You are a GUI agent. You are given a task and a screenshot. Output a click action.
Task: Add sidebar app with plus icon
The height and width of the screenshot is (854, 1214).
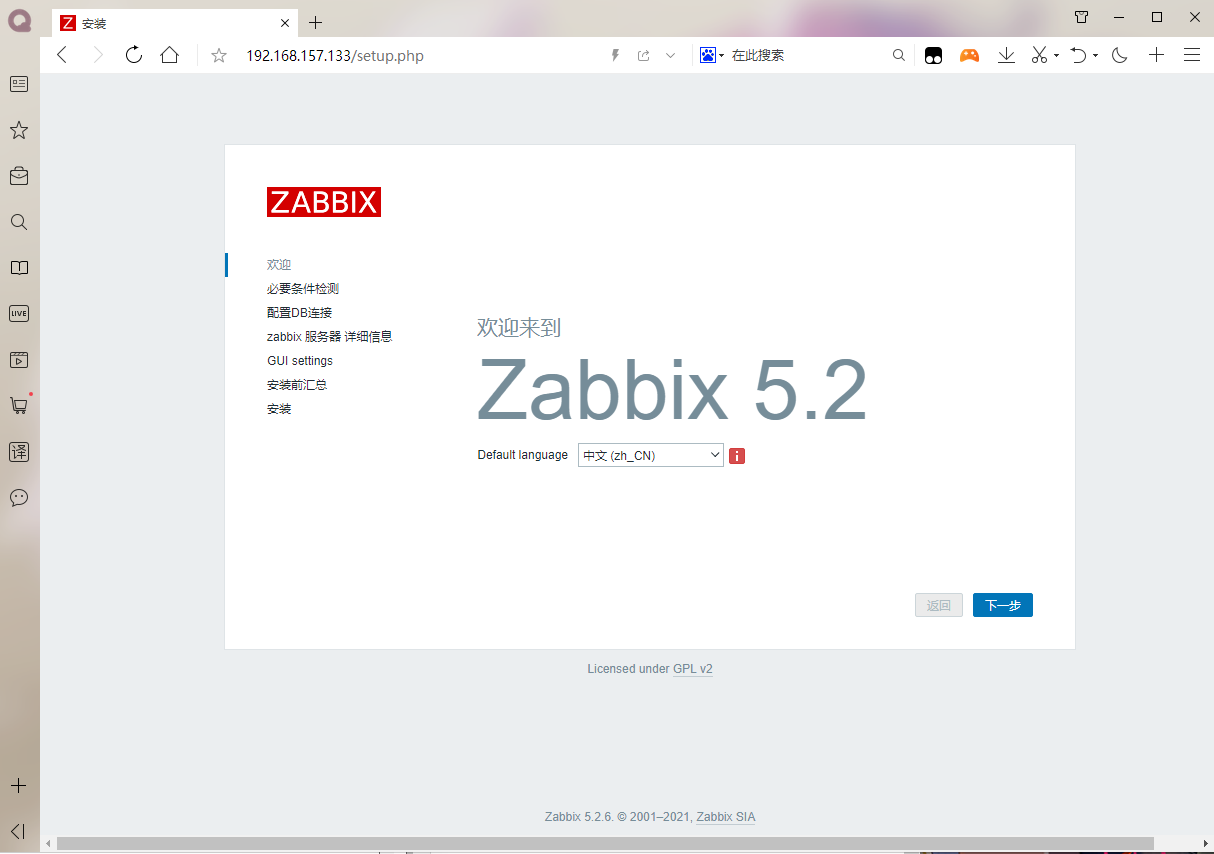tap(19, 786)
